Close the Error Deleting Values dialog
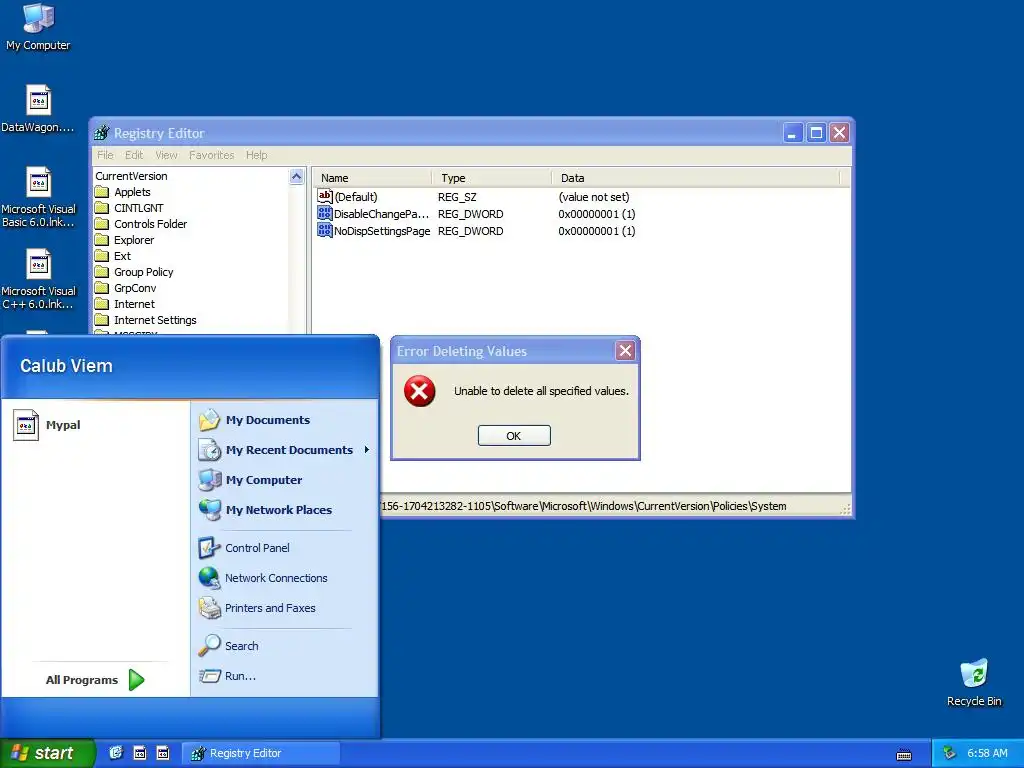The width and height of the screenshot is (1024, 768). coord(625,351)
